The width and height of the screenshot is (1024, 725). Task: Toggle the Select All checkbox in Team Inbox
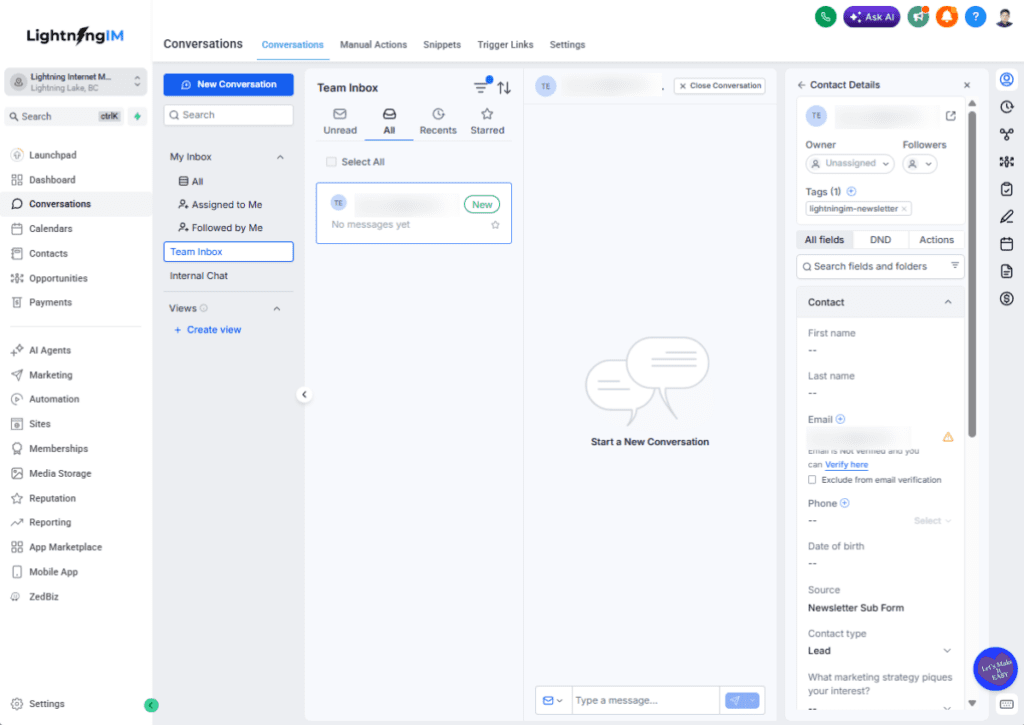(x=331, y=161)
